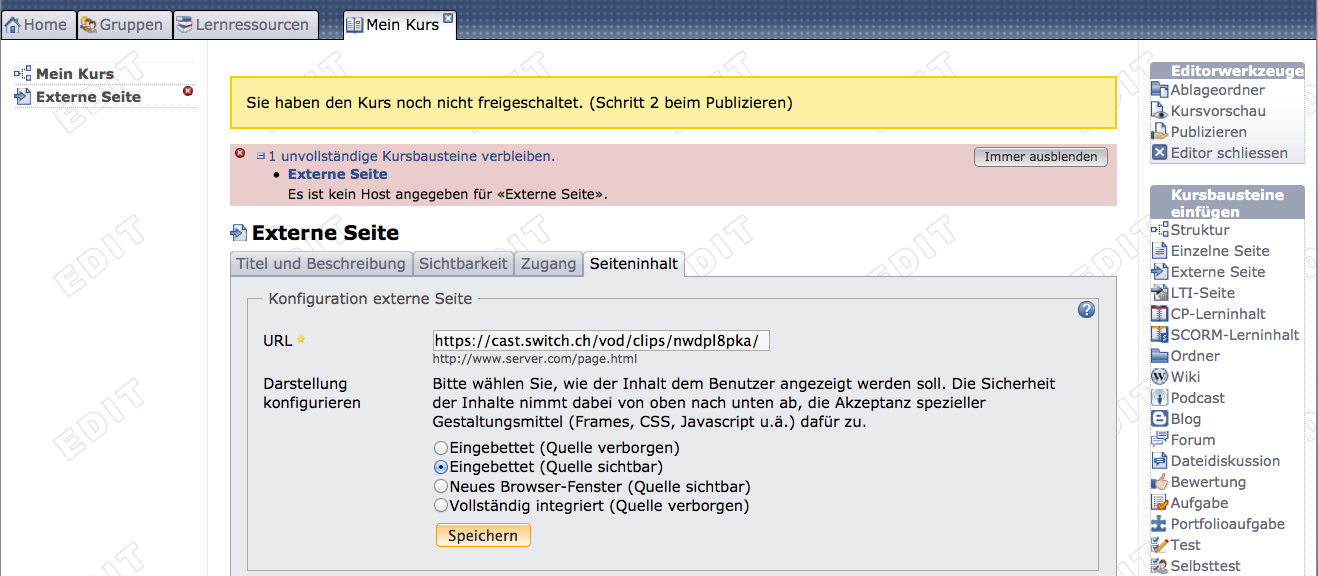Insert a CP-Lerninhalt element icon
Image resolution: width=1318 pixels, height=576 pixels.
tap(1159, 314)
